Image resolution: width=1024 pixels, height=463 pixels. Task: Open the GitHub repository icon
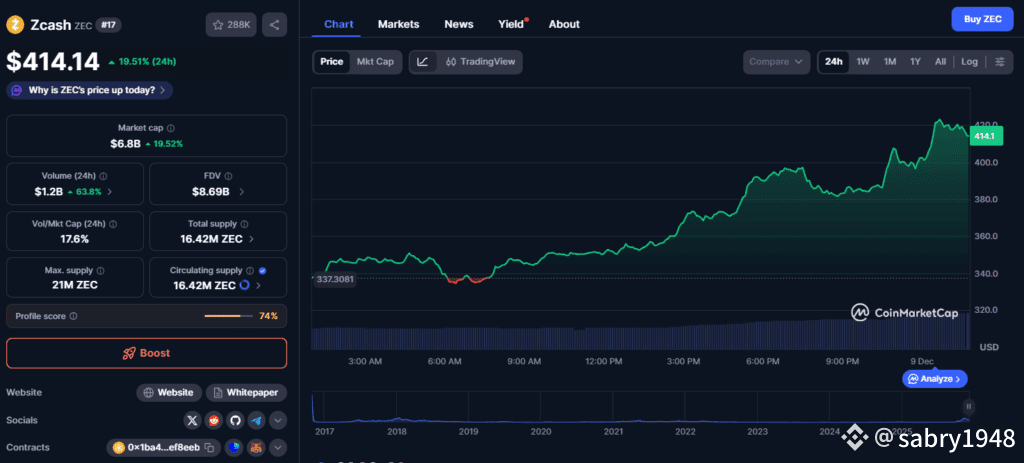tap(235, 421)
